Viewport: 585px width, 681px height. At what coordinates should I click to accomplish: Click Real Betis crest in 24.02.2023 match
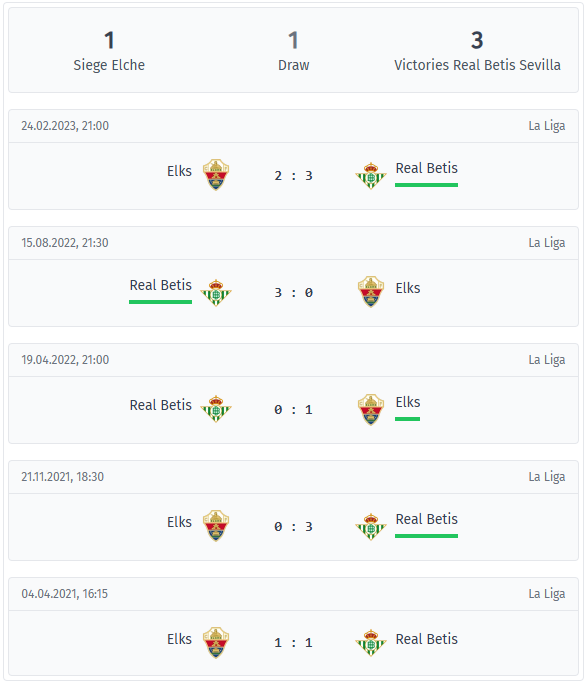(371, 175)
